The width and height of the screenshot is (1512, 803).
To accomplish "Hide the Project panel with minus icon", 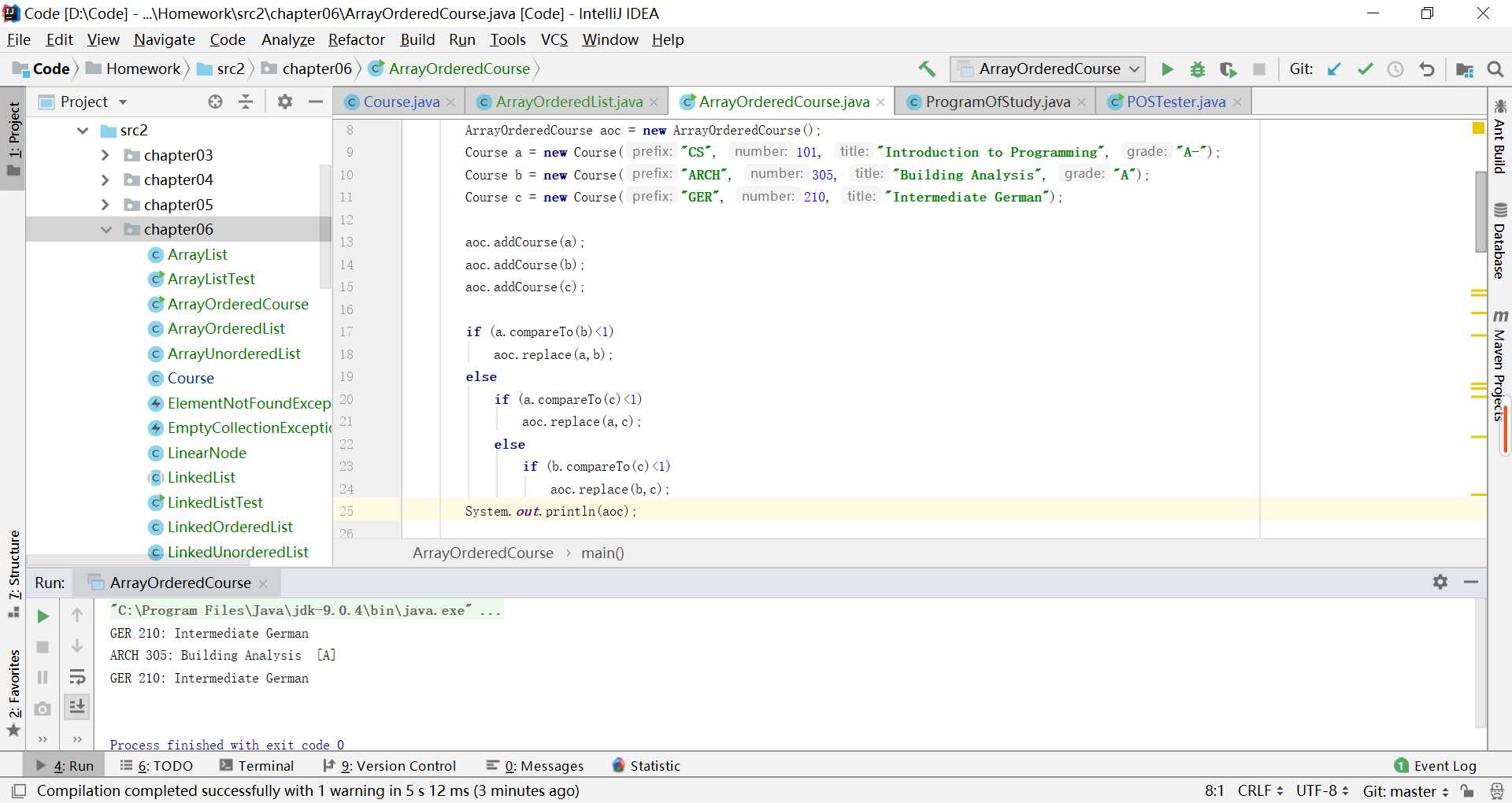I will [316, 102].
